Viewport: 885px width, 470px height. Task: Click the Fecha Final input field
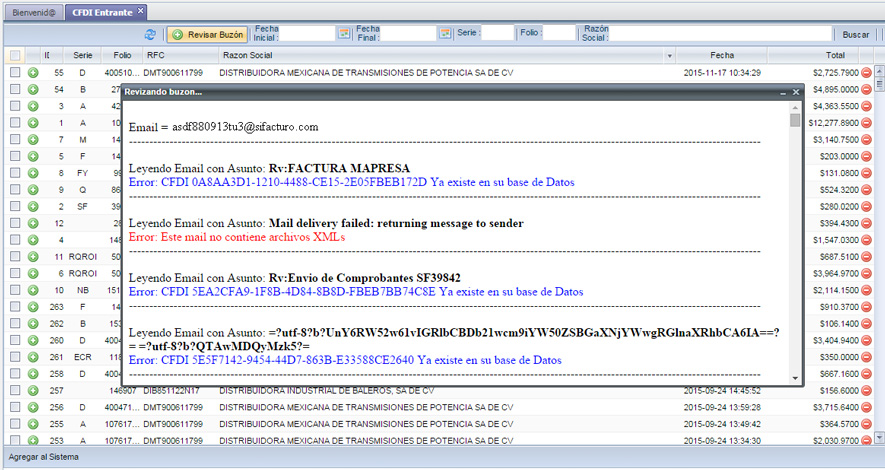tap(409, 34)
